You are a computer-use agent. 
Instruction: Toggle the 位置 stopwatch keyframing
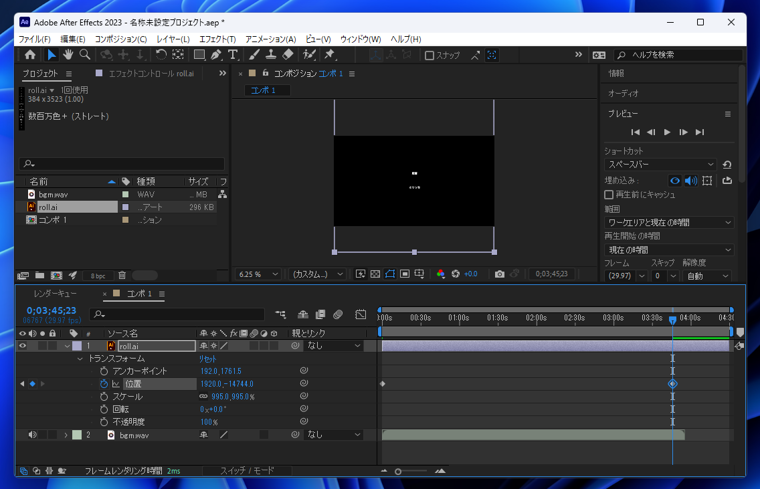pos(104,384)
